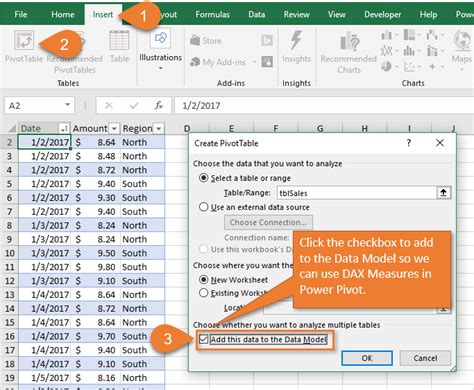Click the Table/Range collapse dialog arrow
The width and height of the screenshot is (474, 390).
coord(444,193)
